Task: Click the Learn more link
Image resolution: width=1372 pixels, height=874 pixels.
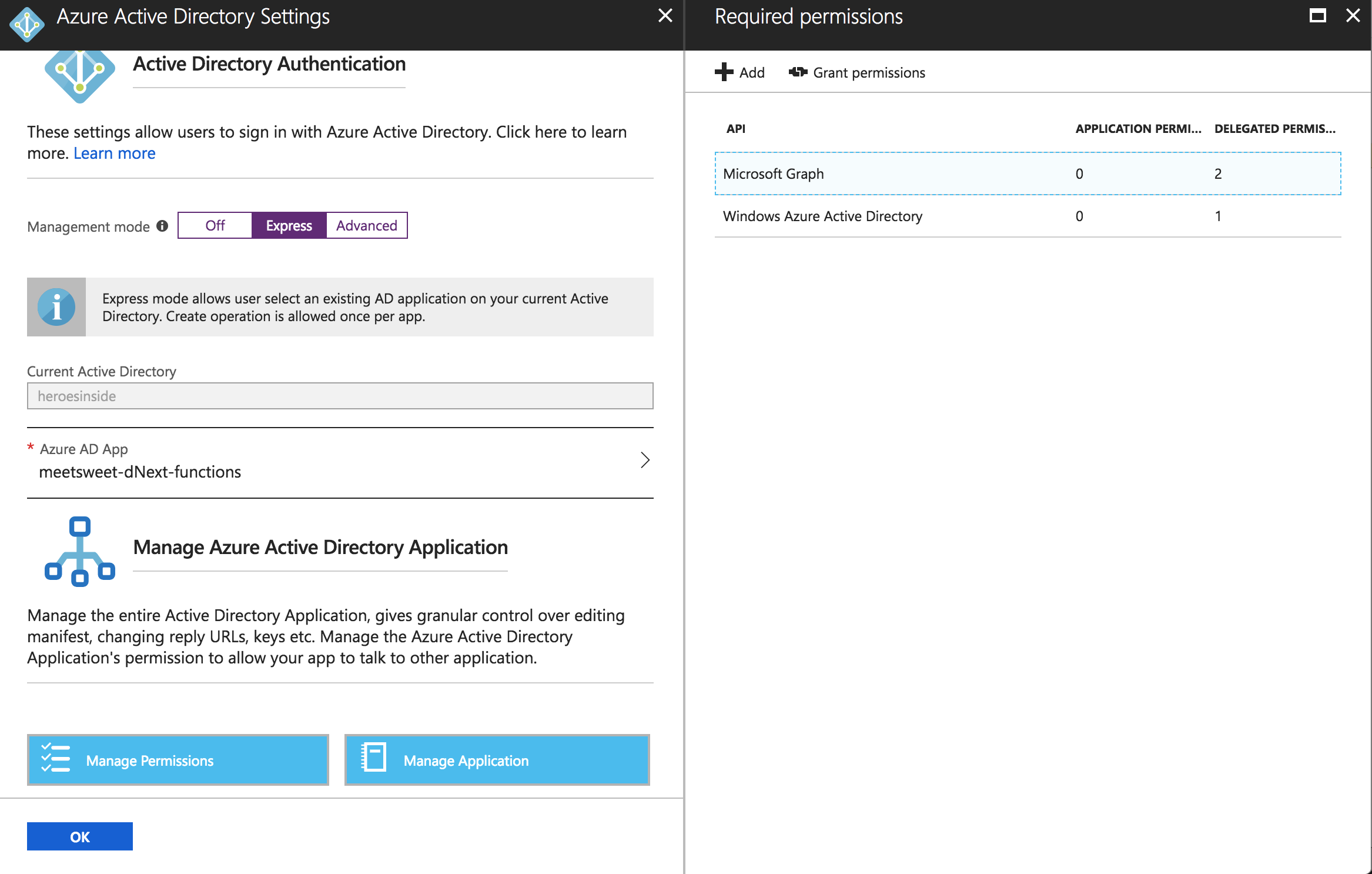Action: (x=115, y=154)
